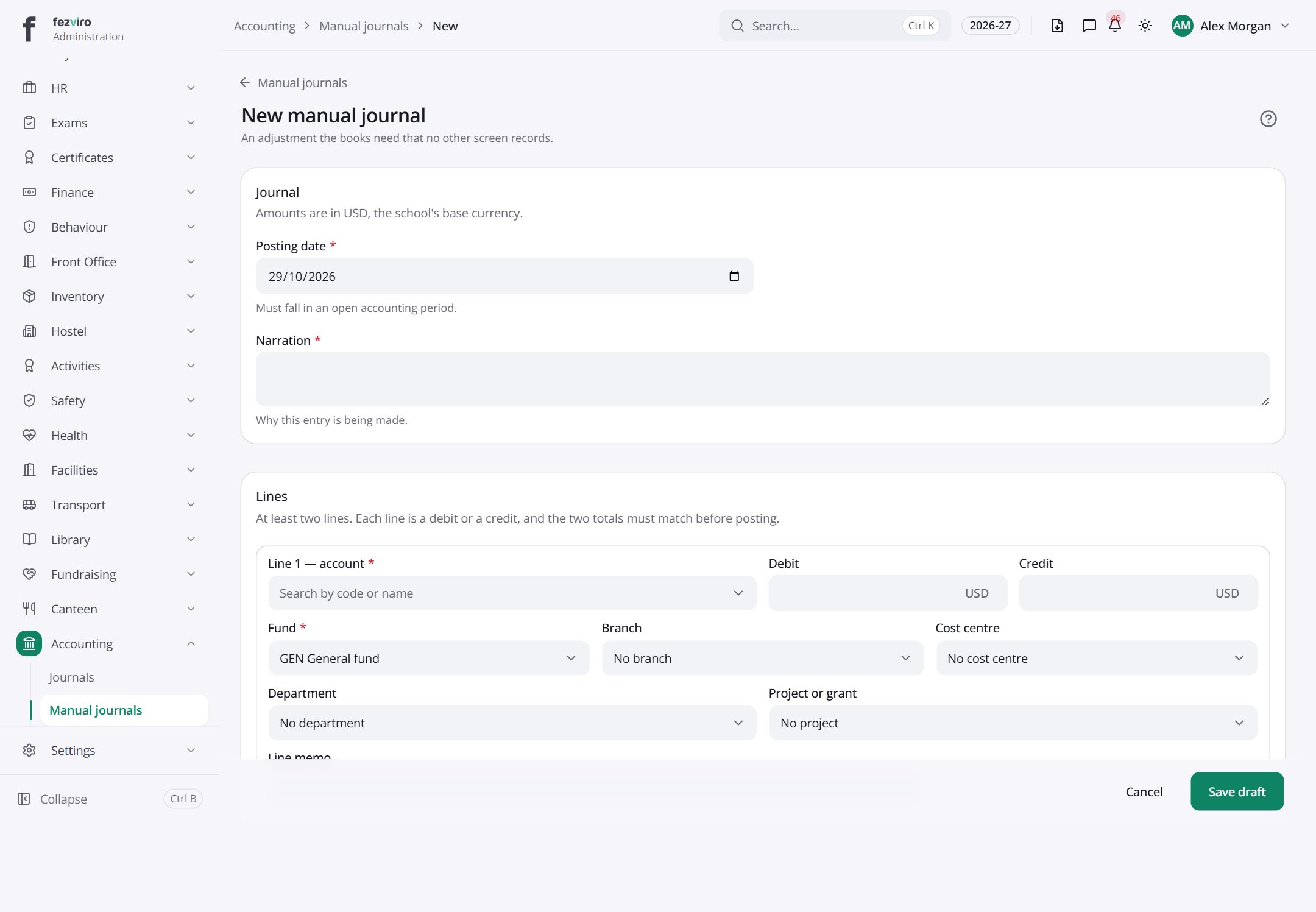The height and width of the screenshot is (912, 1316).
Task: Click the Credit amount field
Action: click(1138, 593)
